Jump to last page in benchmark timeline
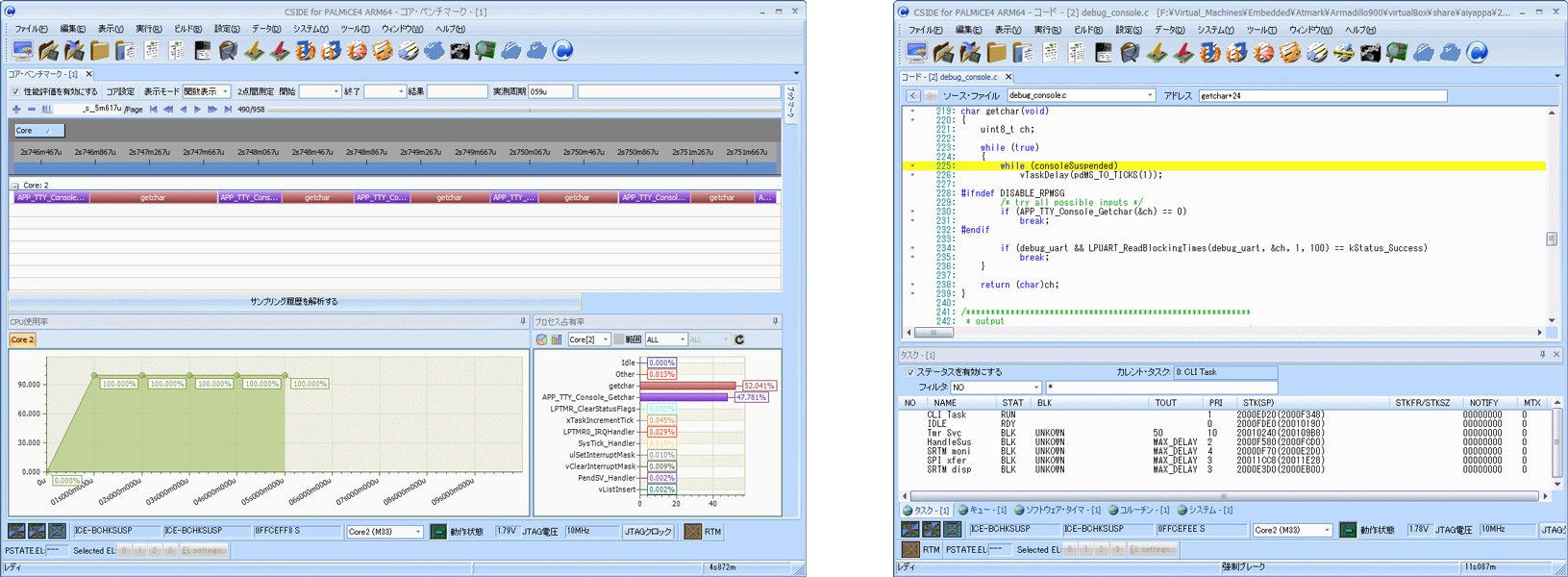1568x577 pixels. click(x=228, y=110)
